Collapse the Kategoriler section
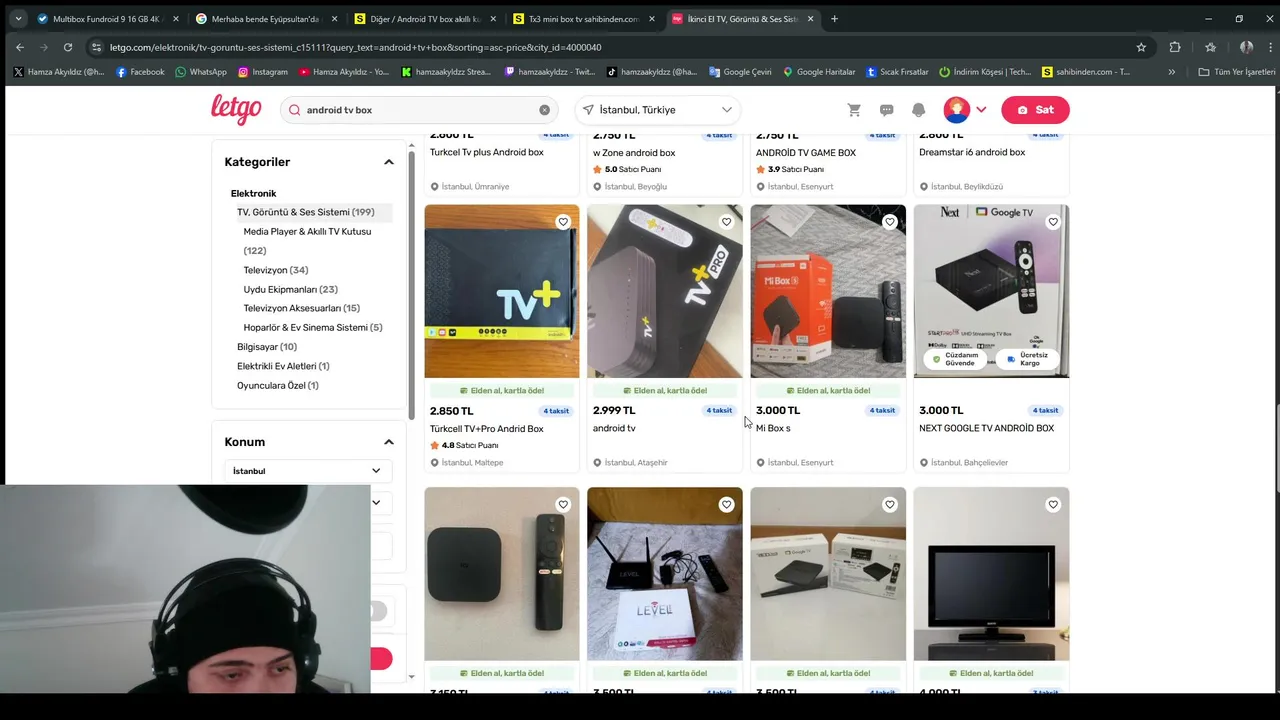1280x720 pixels. 389,162
